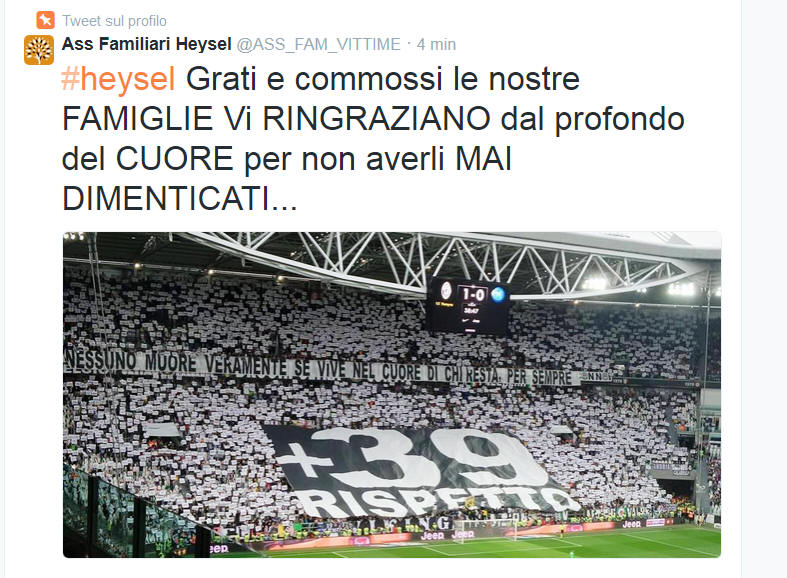Open the 'Ass Familiari Heysel' profile name
The height and width of the screenshot is (578, 787).
(147, 44)
